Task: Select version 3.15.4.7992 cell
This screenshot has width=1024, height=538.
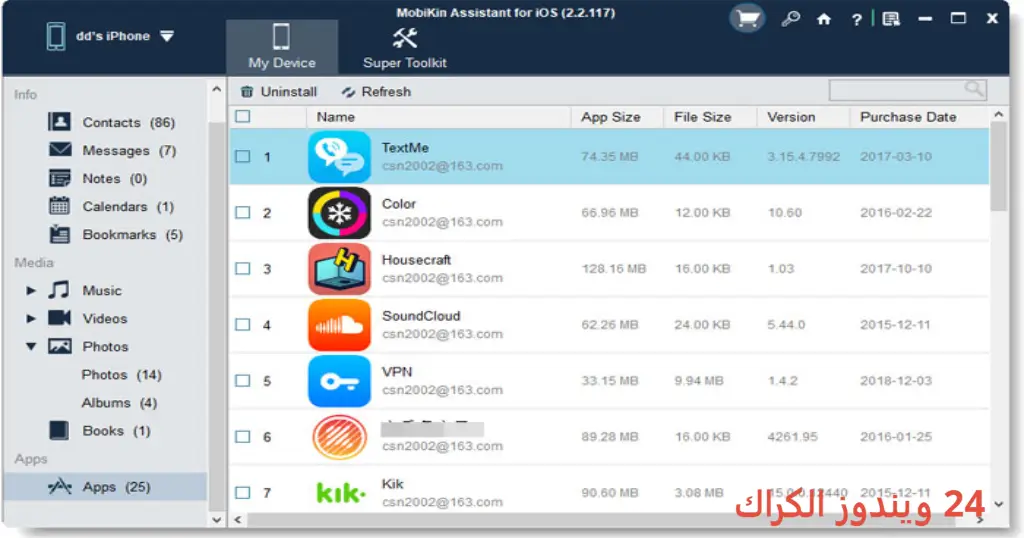Action: [x=803, y=157]
